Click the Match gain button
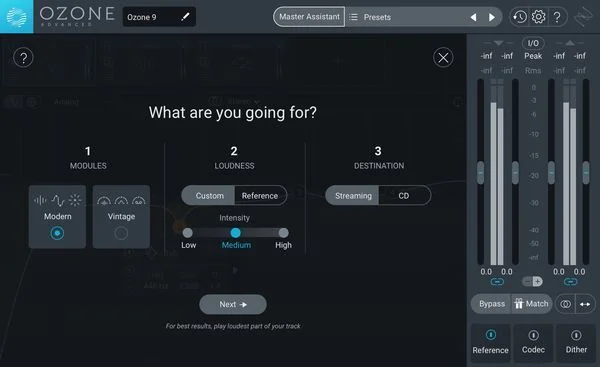 pos(532,304)
